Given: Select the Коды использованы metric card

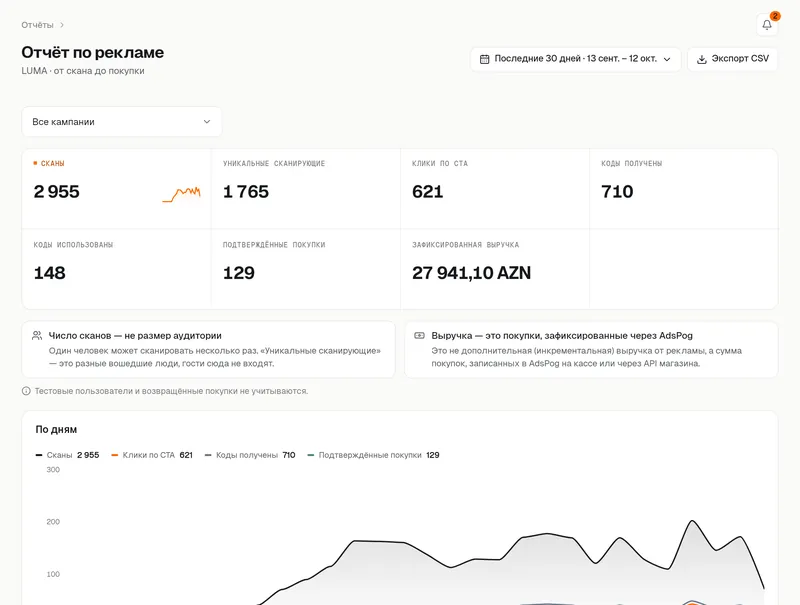Looking at the screenshot, I should point(116,269).
